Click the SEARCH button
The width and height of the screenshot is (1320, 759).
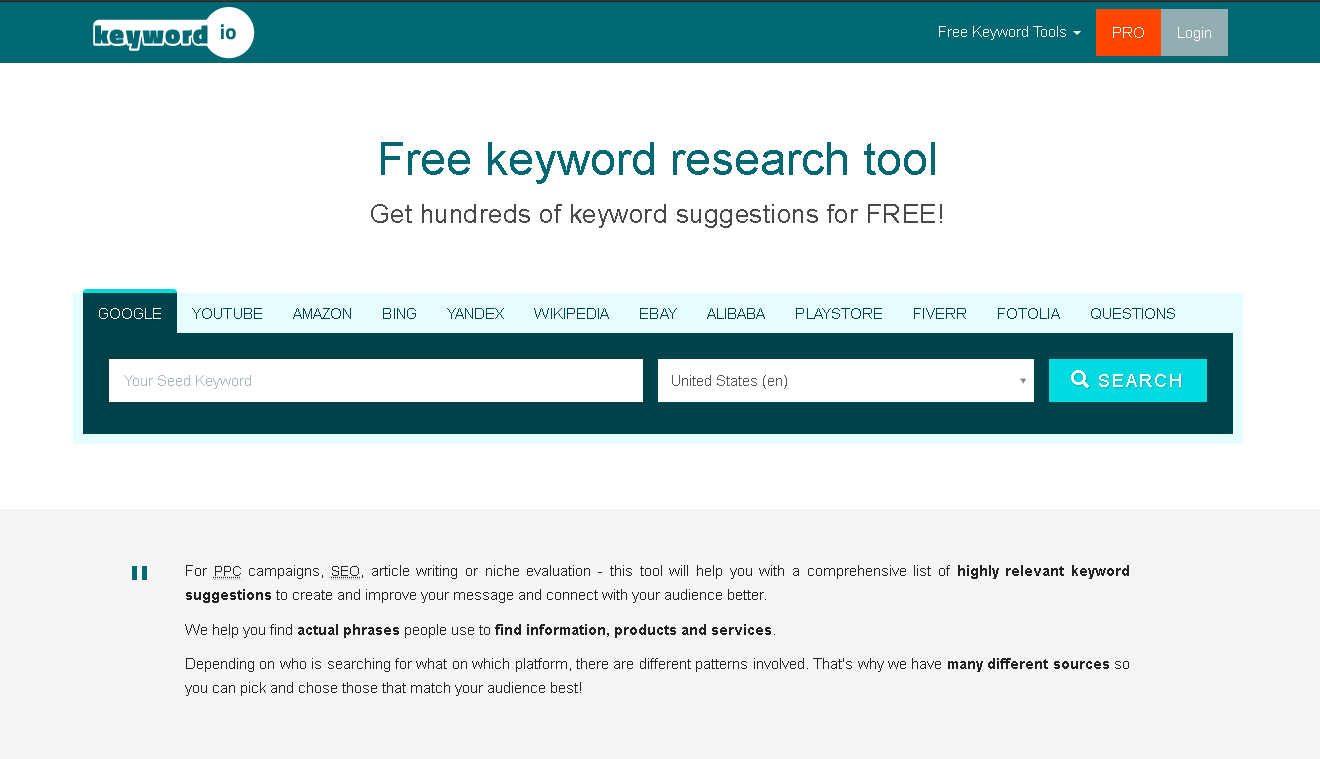tap(1127, 380)
